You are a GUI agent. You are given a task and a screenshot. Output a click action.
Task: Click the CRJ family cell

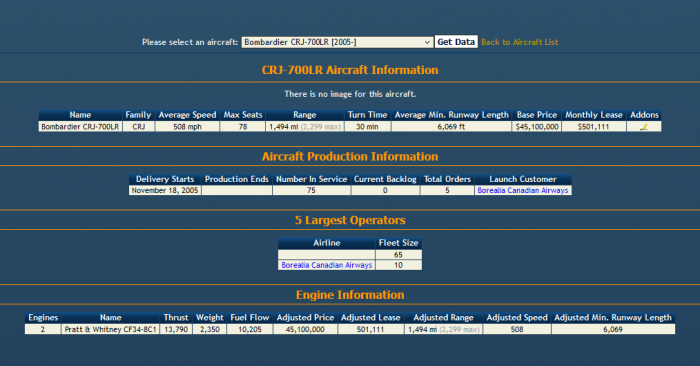pyautogui.click(x=138, y=127)
